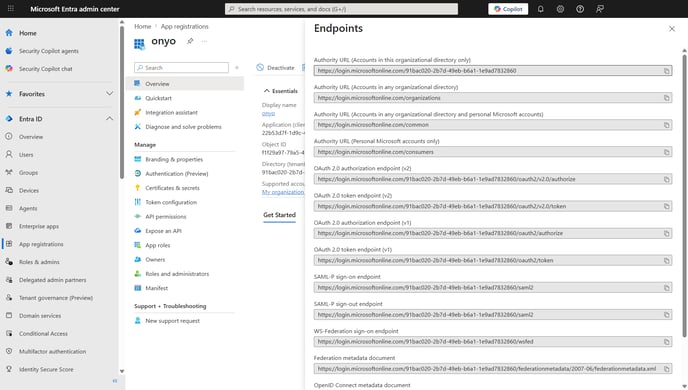Copy SAML-P sign-out endpoint
The image size is (688, 390).
(666, 315)
